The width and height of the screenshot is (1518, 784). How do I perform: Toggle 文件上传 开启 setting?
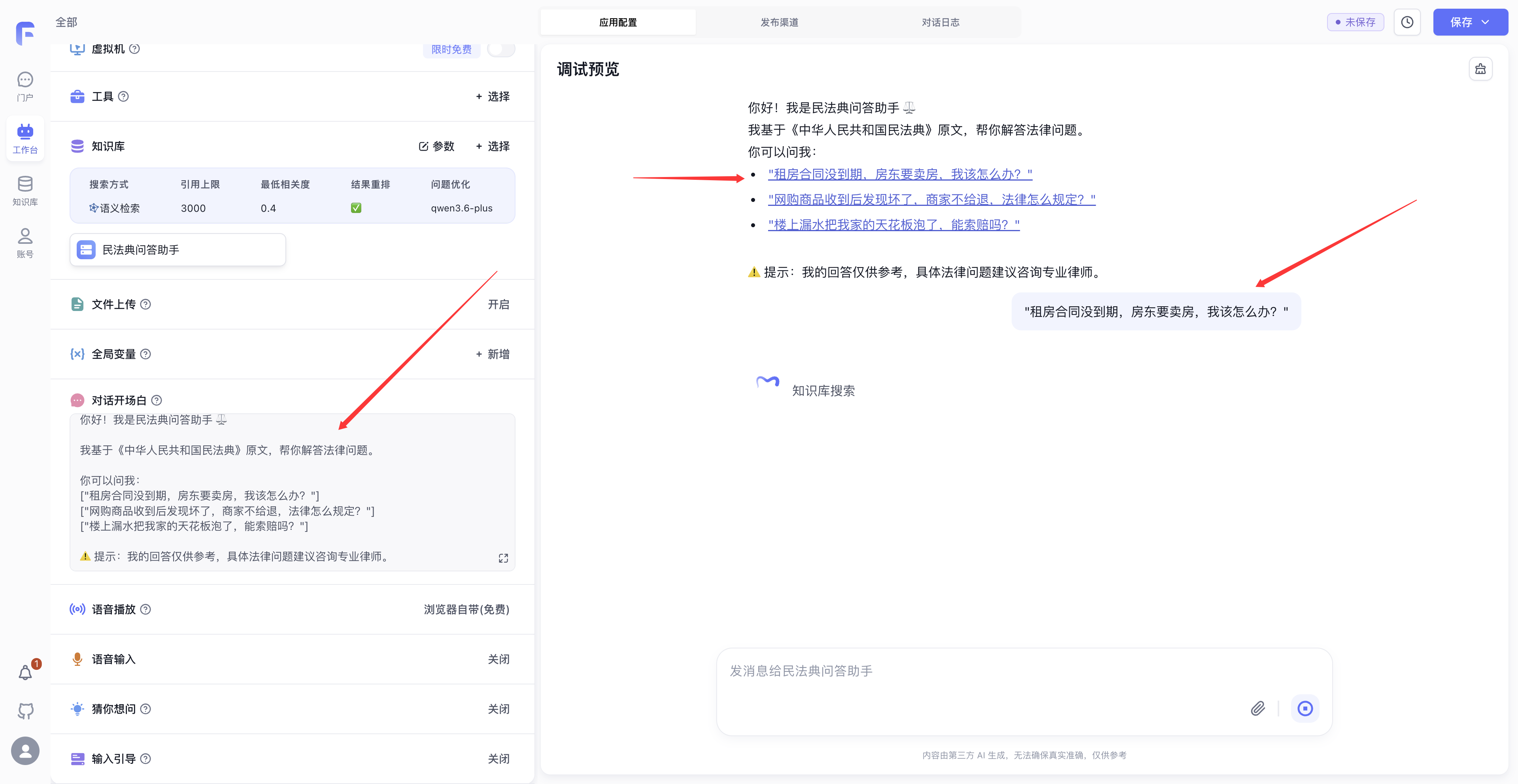(498, 304)
